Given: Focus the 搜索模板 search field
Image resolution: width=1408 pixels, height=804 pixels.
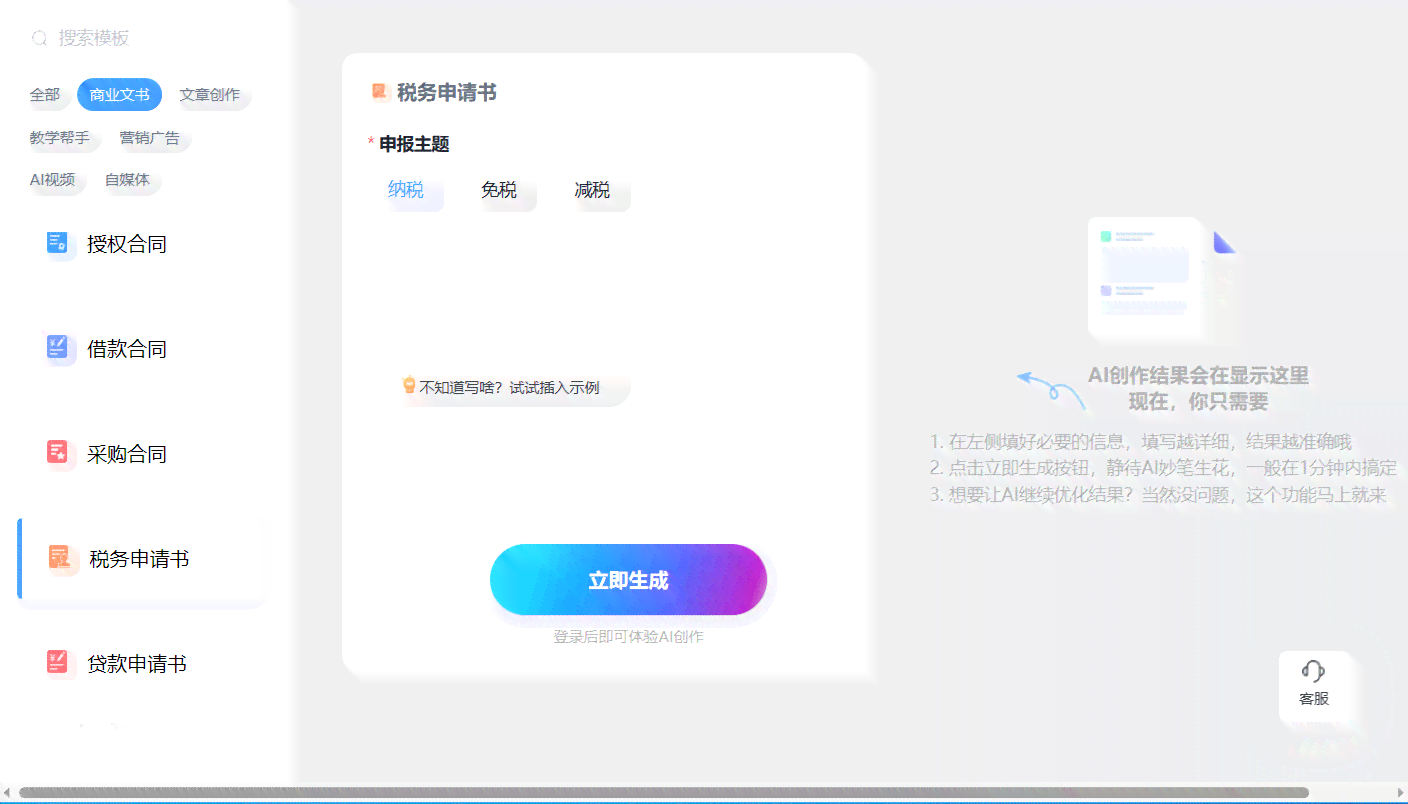Looking at the screenshot, I should pyautogui.click(x=145, y=38).
